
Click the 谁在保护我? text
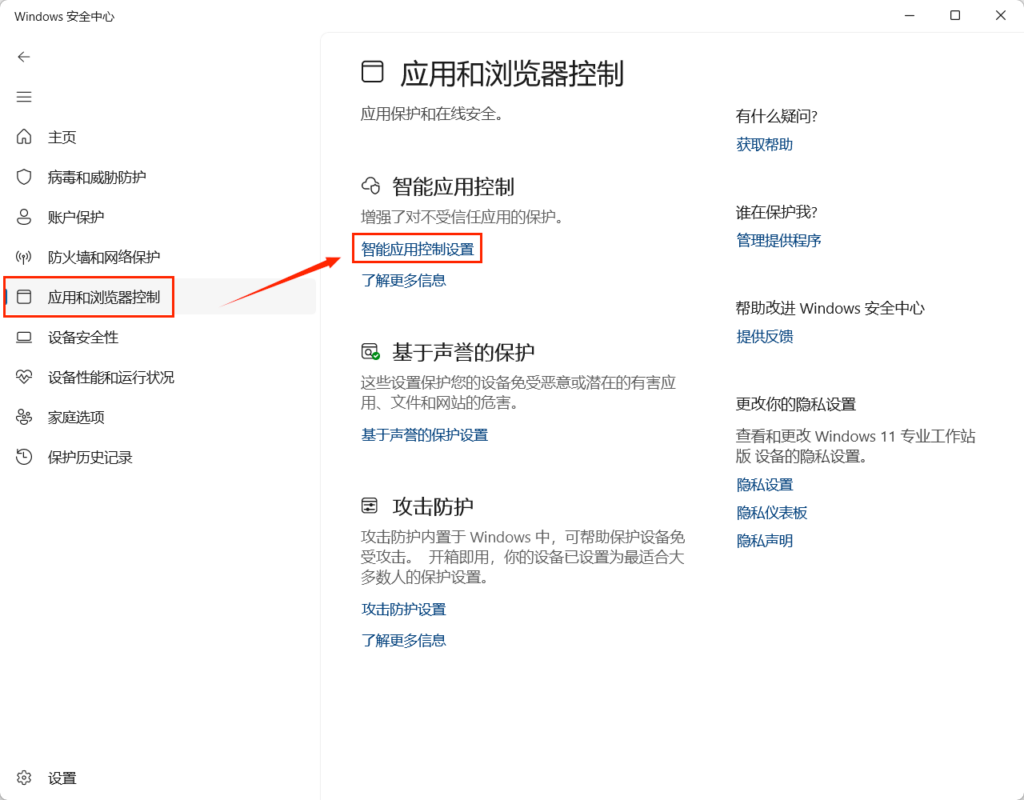[776, 212]
